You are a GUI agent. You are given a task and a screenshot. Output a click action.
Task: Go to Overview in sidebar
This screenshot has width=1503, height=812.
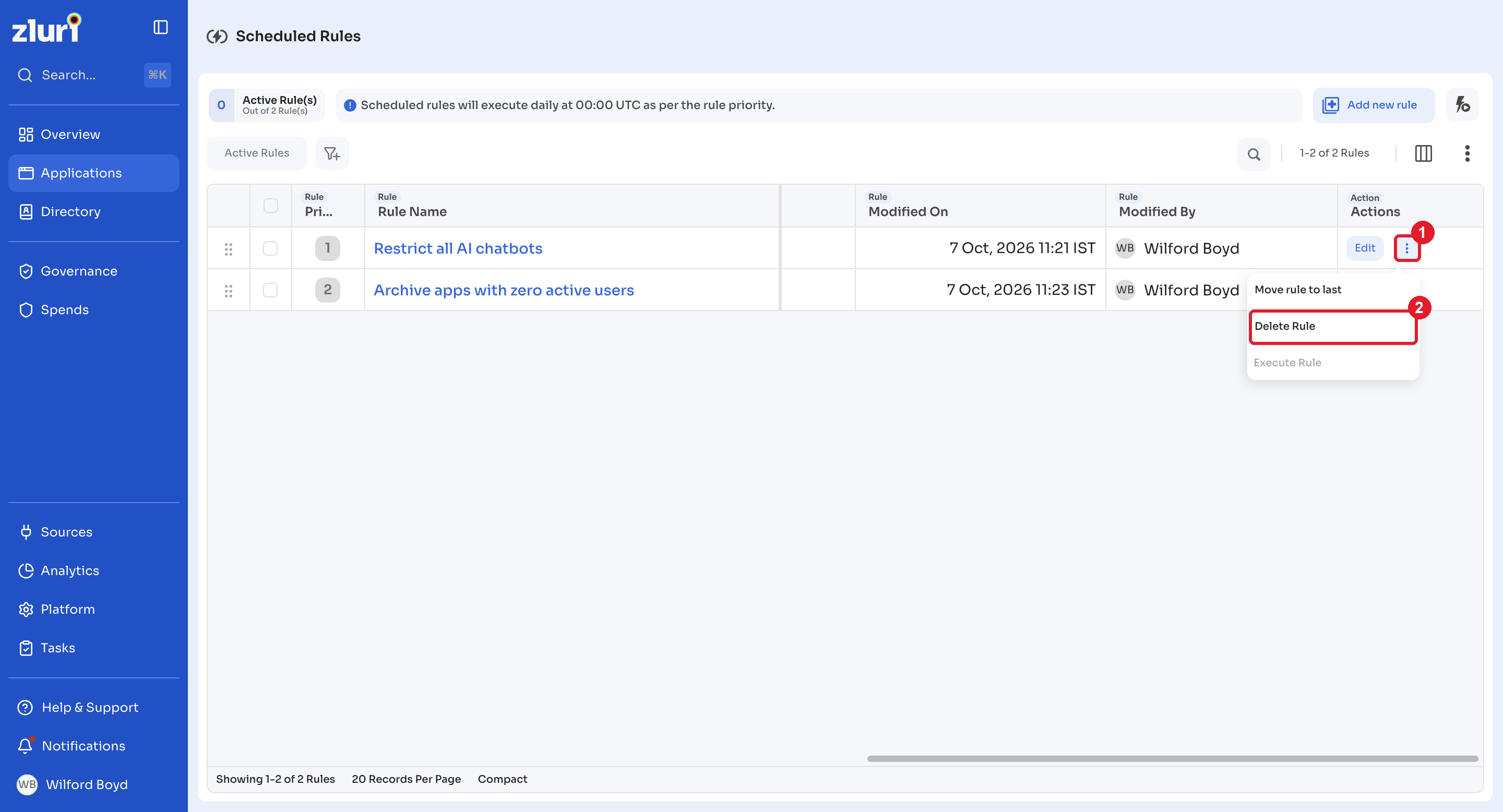pos(93,135)
